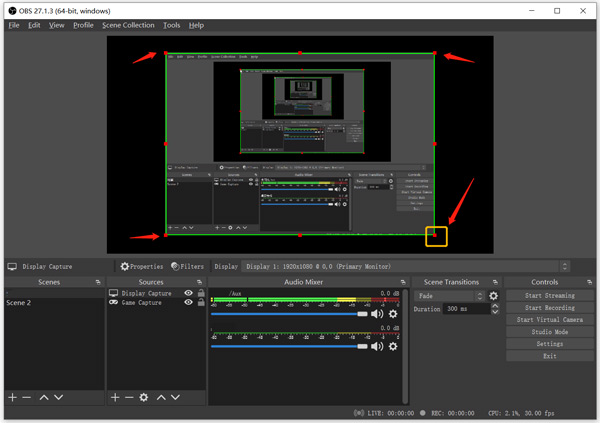This screenshot has width=600, height=423.
Task: Decrease transition duration with down arrow
Action: point(495,312)
